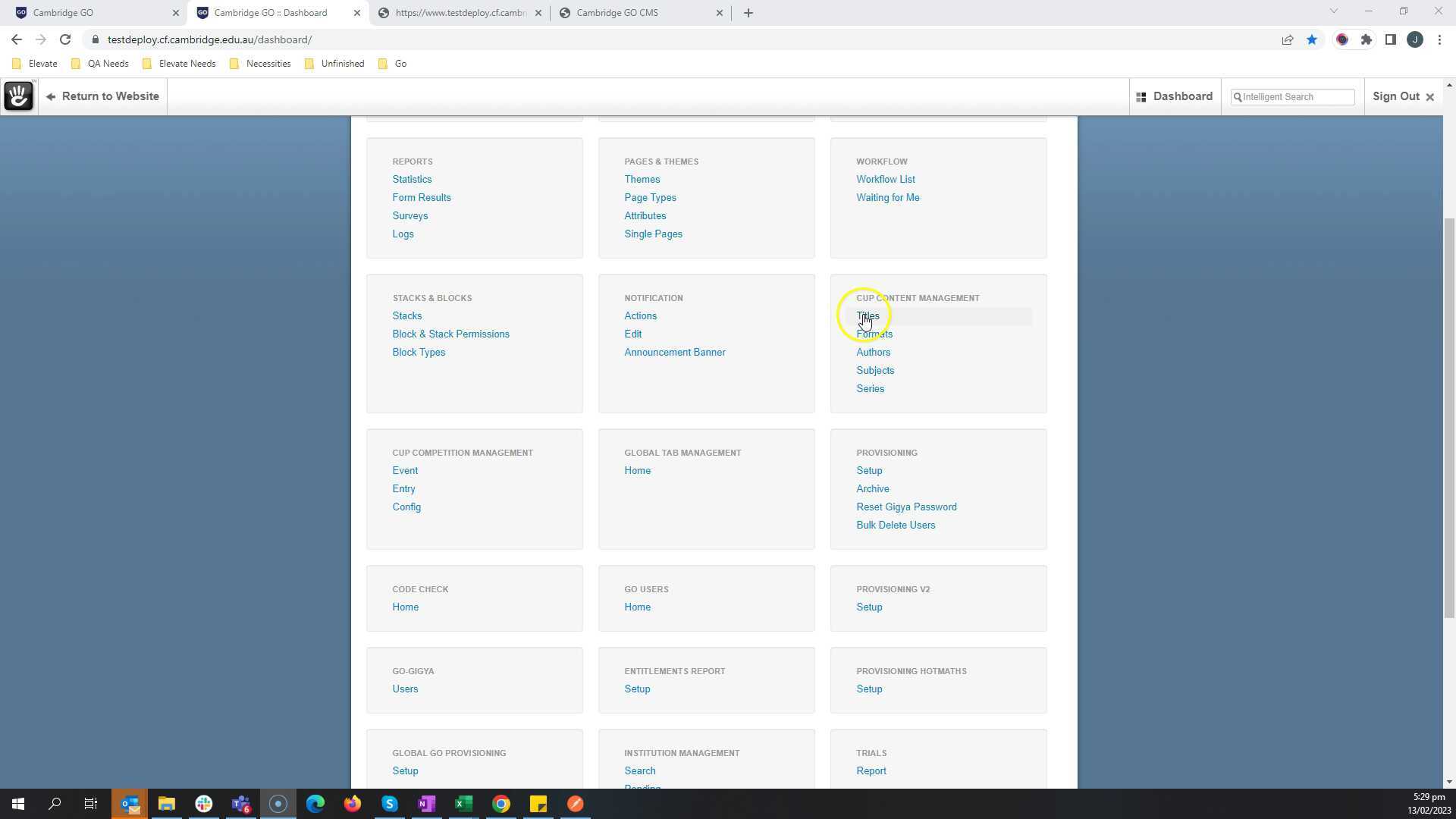Open the Chrome three-dot menu
The height and width of the screenshot is (819, 1456).
pos(1439,40)
